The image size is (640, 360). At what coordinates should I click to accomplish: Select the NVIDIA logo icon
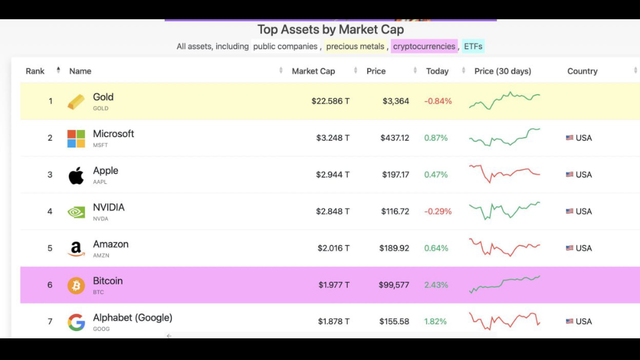[76, 212]
